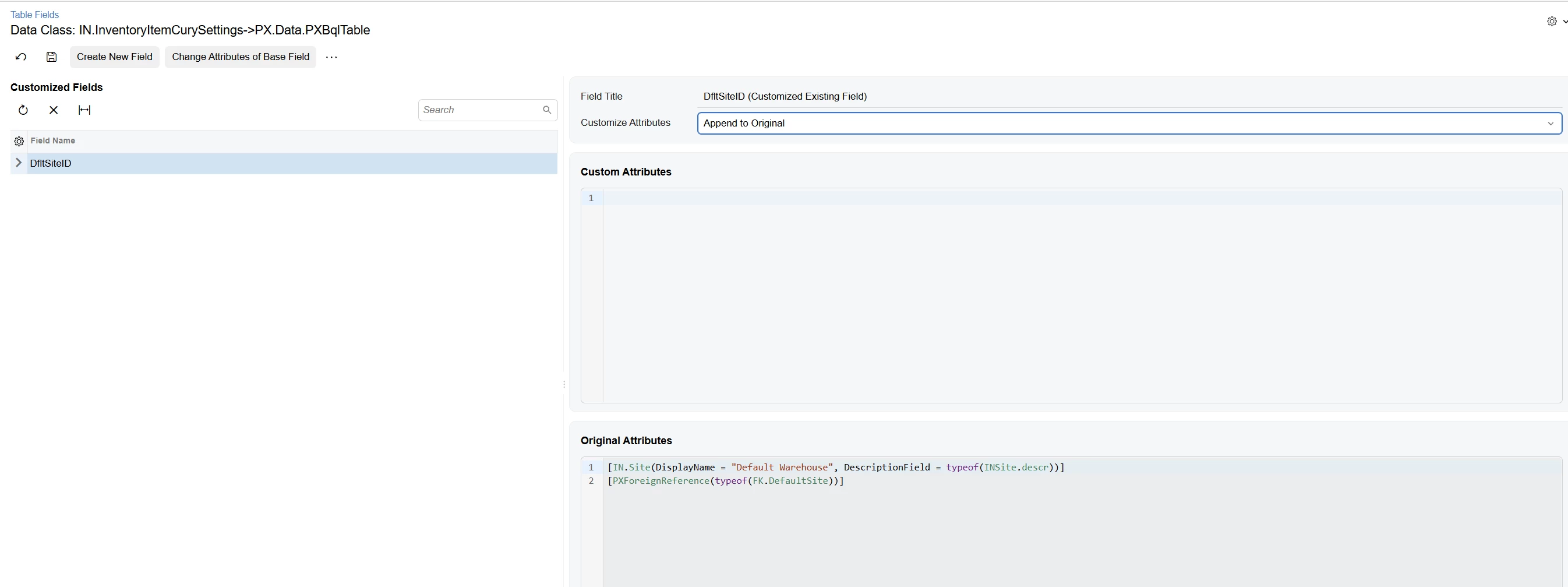Click the search magnifier icon
This screenshot has width=1568, height=587.
pos(546,110)
